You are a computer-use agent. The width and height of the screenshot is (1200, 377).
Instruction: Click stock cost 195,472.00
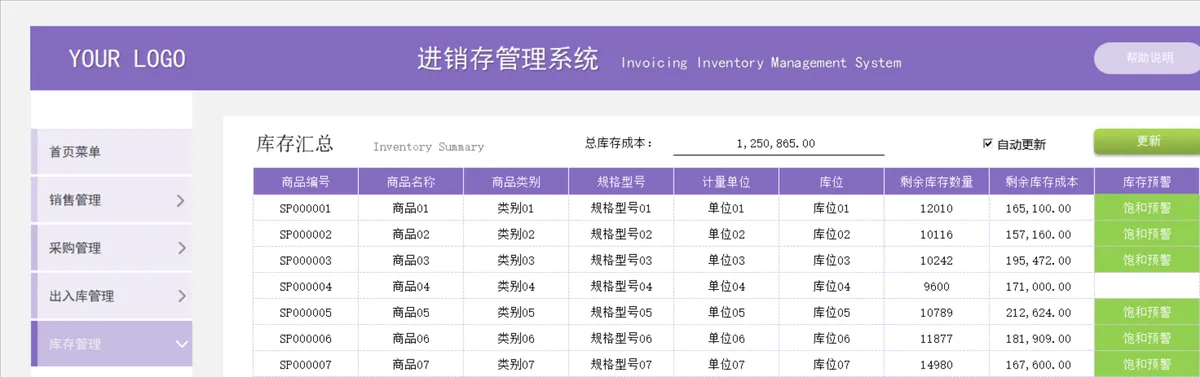click(1042, 260)
